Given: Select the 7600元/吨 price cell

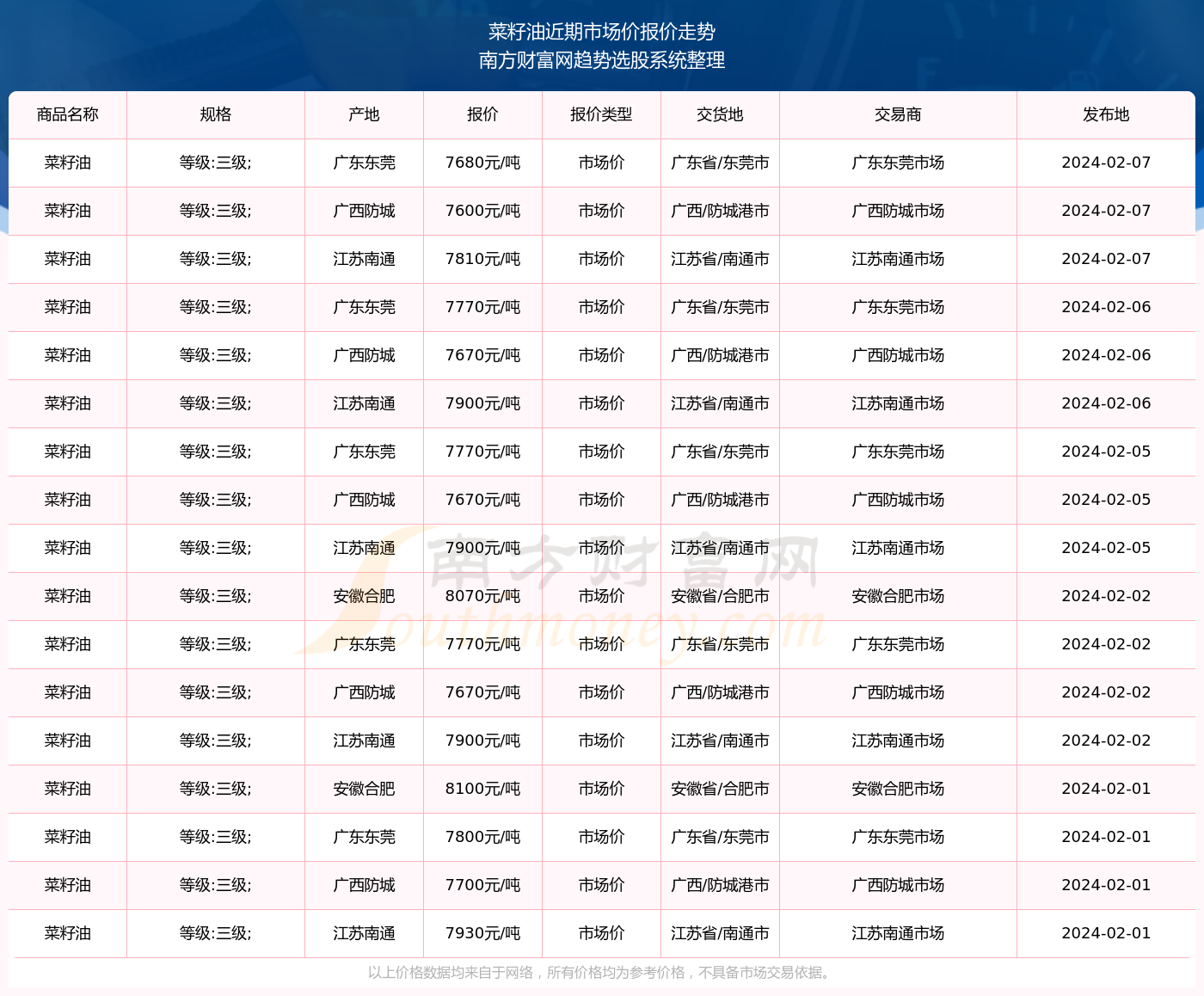Looking at the screenshot, I should tap(483, 211).
